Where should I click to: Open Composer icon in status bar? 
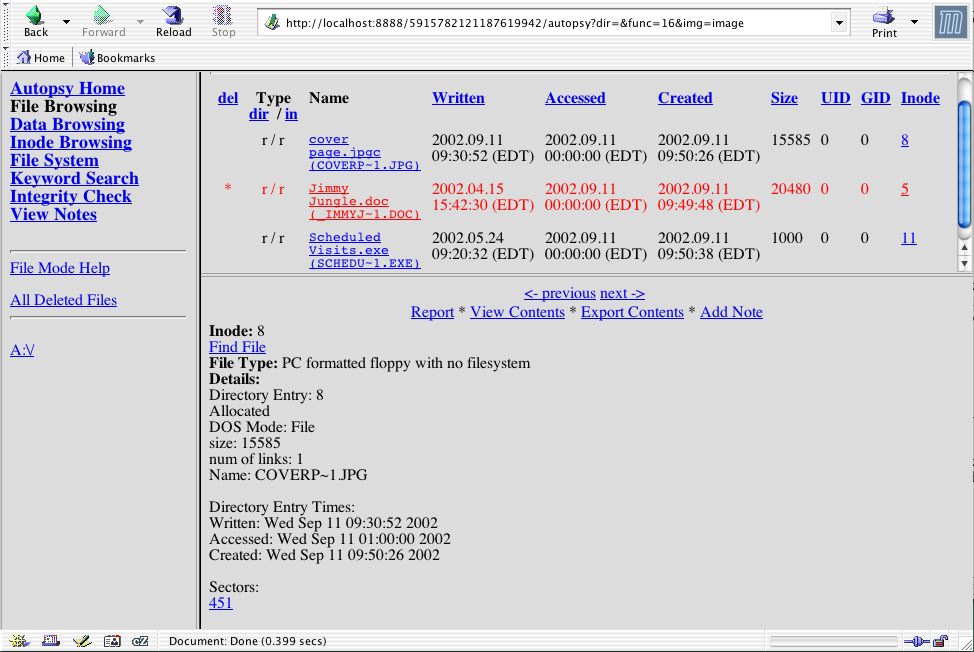tap(81, 641)
